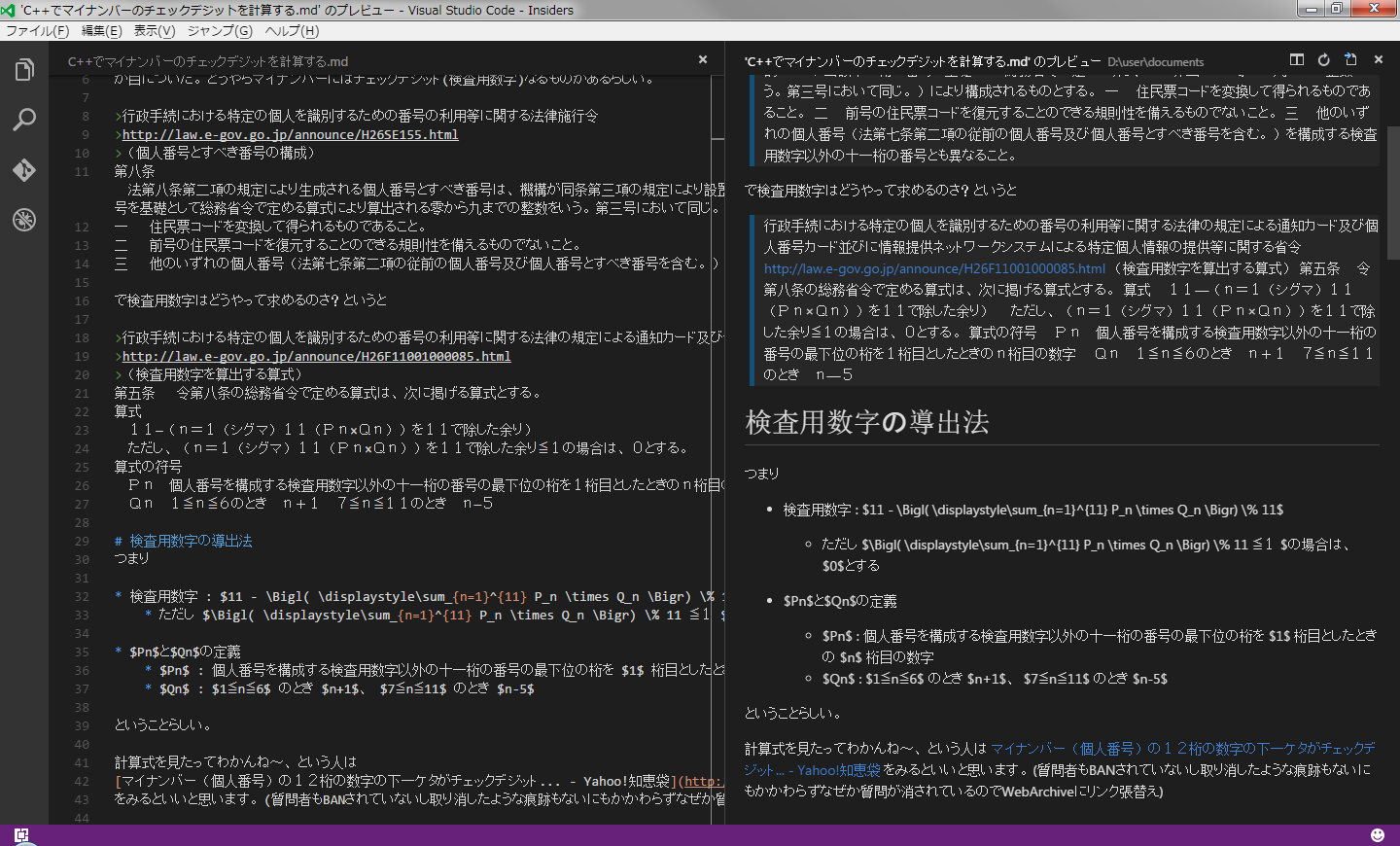The image size is (1400, 846).
Task: Click the split editor icon in preview toolbar
Action: (1296, 59)
